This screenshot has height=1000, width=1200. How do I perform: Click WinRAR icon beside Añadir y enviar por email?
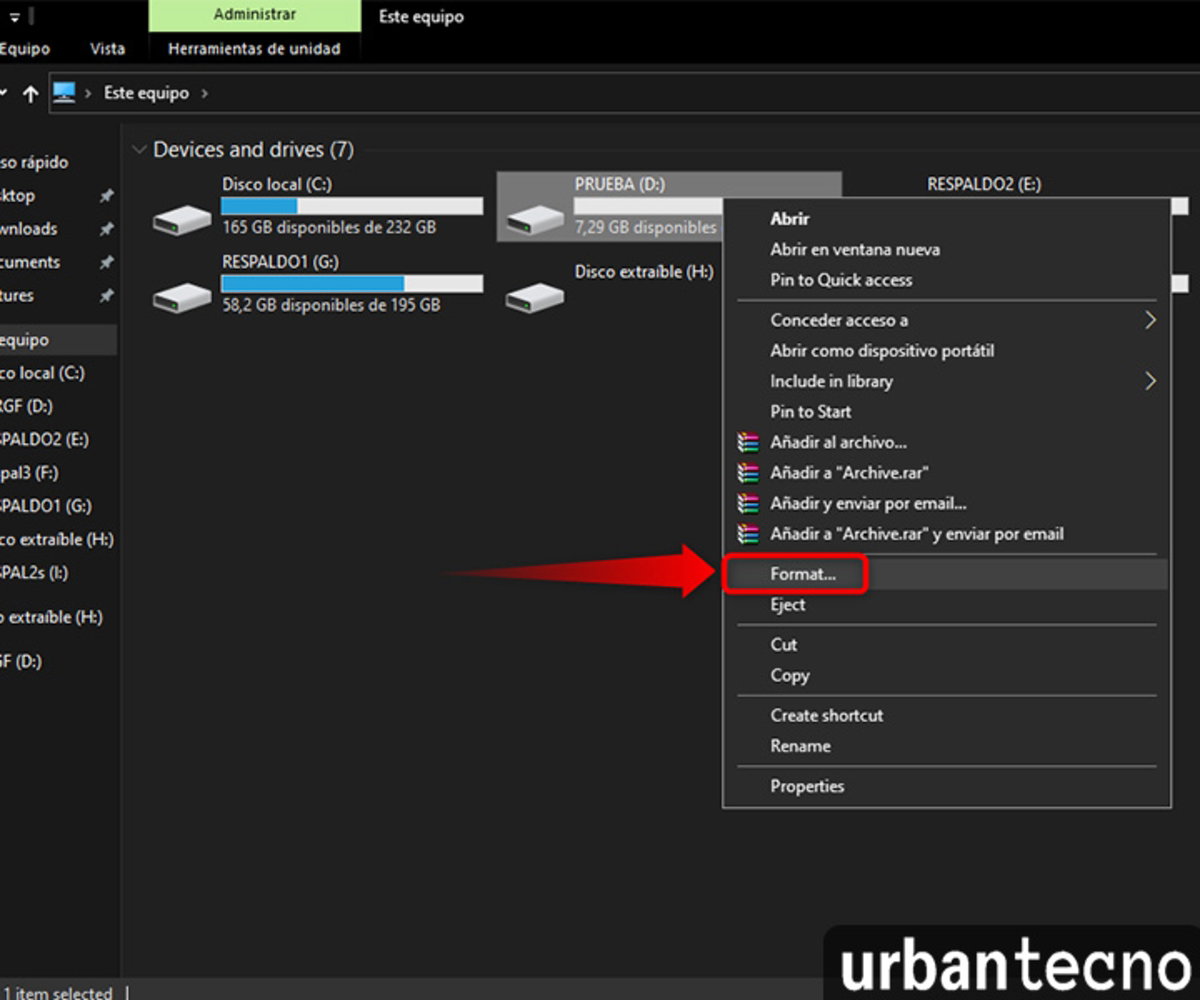click(x=748, y=503)
